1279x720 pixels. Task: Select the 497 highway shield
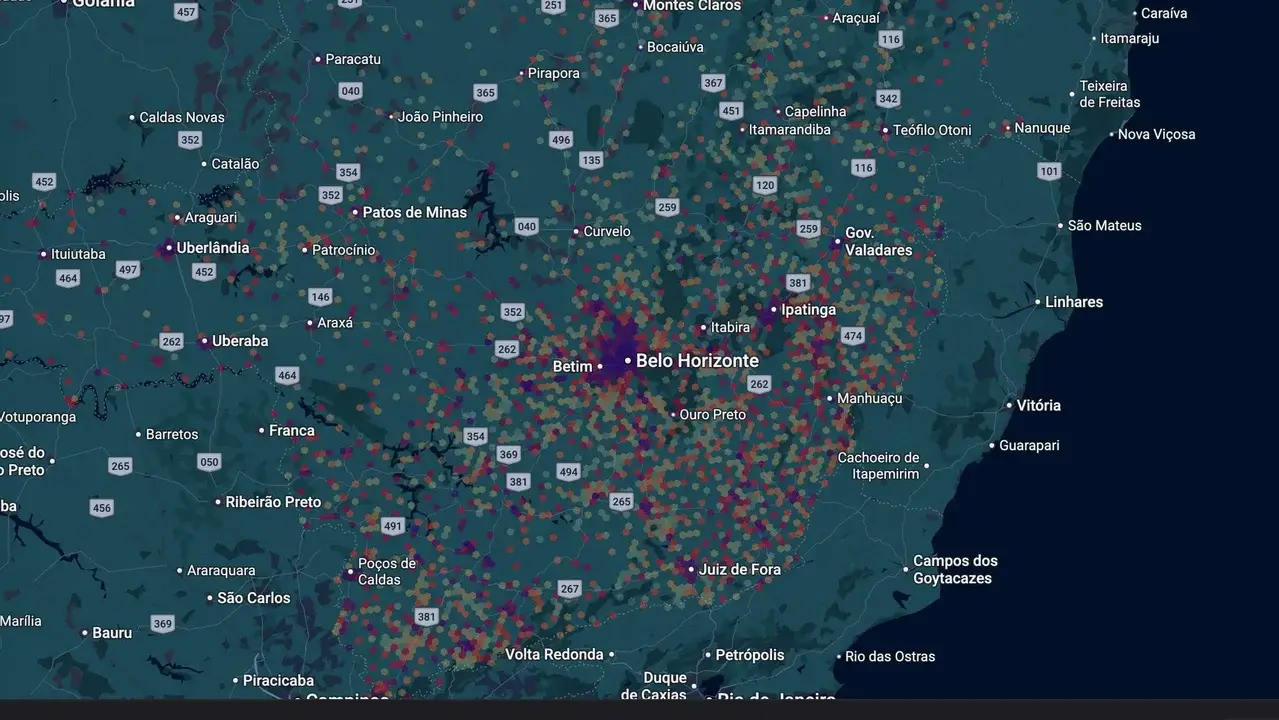click(x=128, y=270)
